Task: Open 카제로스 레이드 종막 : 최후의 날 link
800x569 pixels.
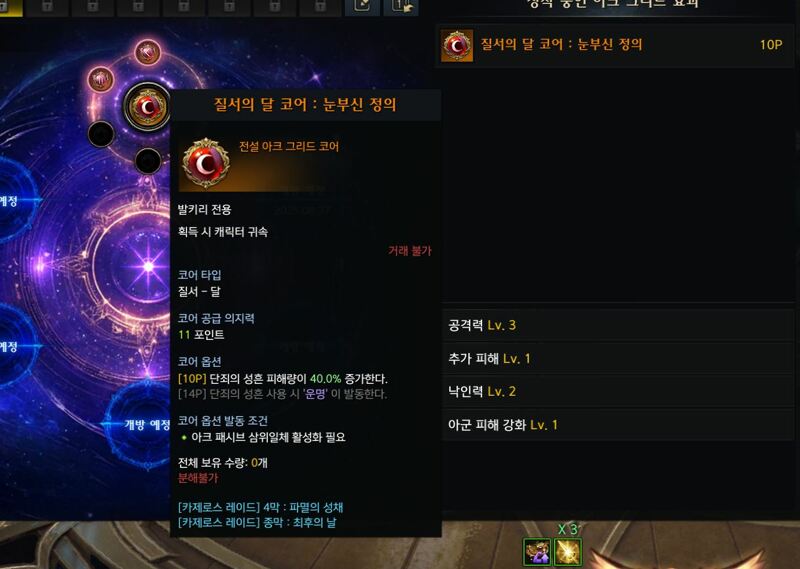Action: coord(257,523)
